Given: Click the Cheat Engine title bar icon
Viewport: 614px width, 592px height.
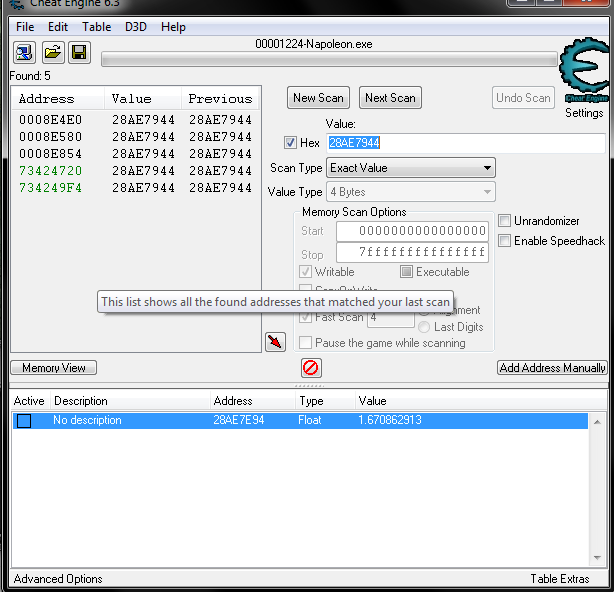Looking at the screenshot, I should 17,4.
